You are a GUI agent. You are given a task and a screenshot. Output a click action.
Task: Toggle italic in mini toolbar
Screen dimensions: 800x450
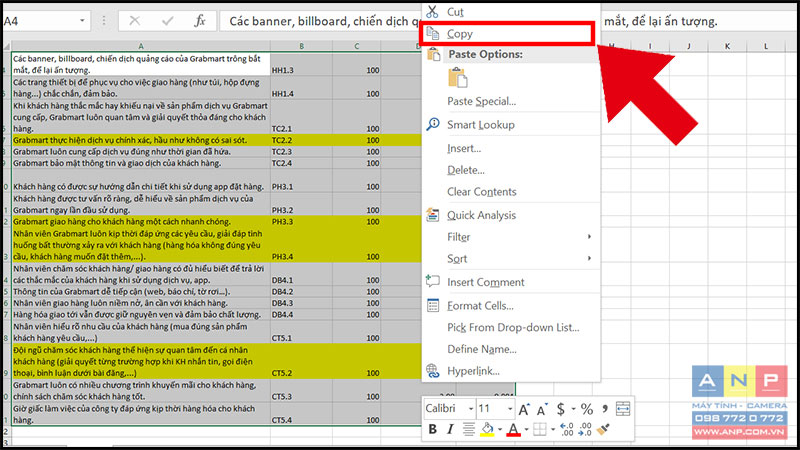click(x=450, y=429)
